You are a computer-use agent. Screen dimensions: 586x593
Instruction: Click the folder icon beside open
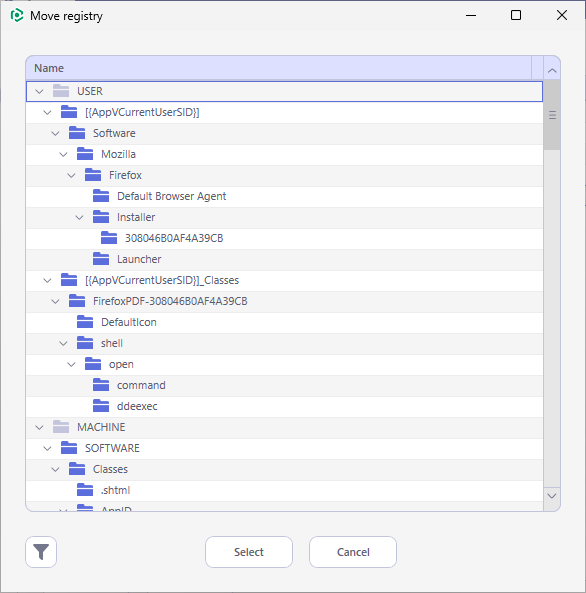click(x=93, y=364)
